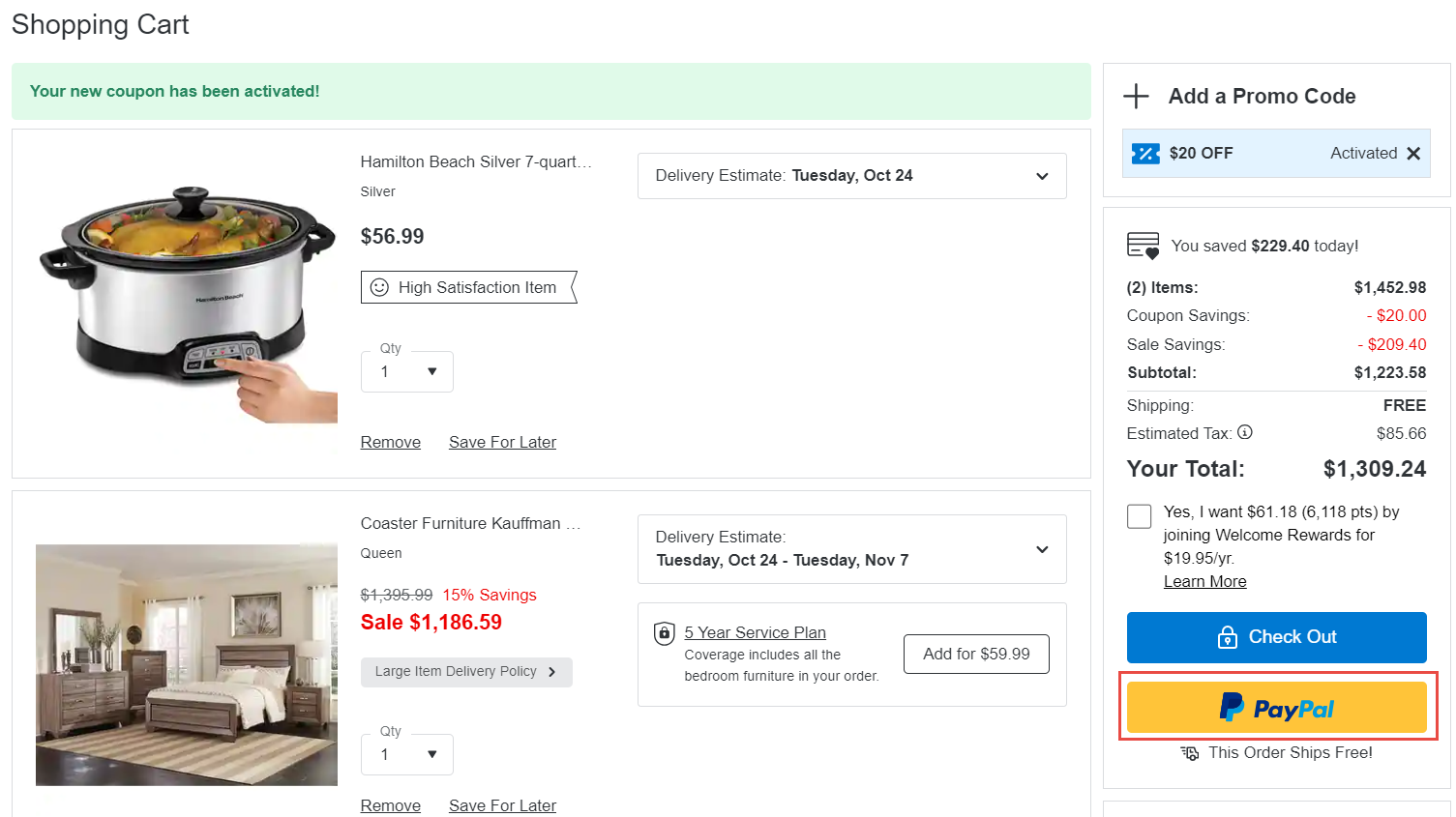
Task: Save the Coaster Furniture bed for later
Action: pos(502,805)
